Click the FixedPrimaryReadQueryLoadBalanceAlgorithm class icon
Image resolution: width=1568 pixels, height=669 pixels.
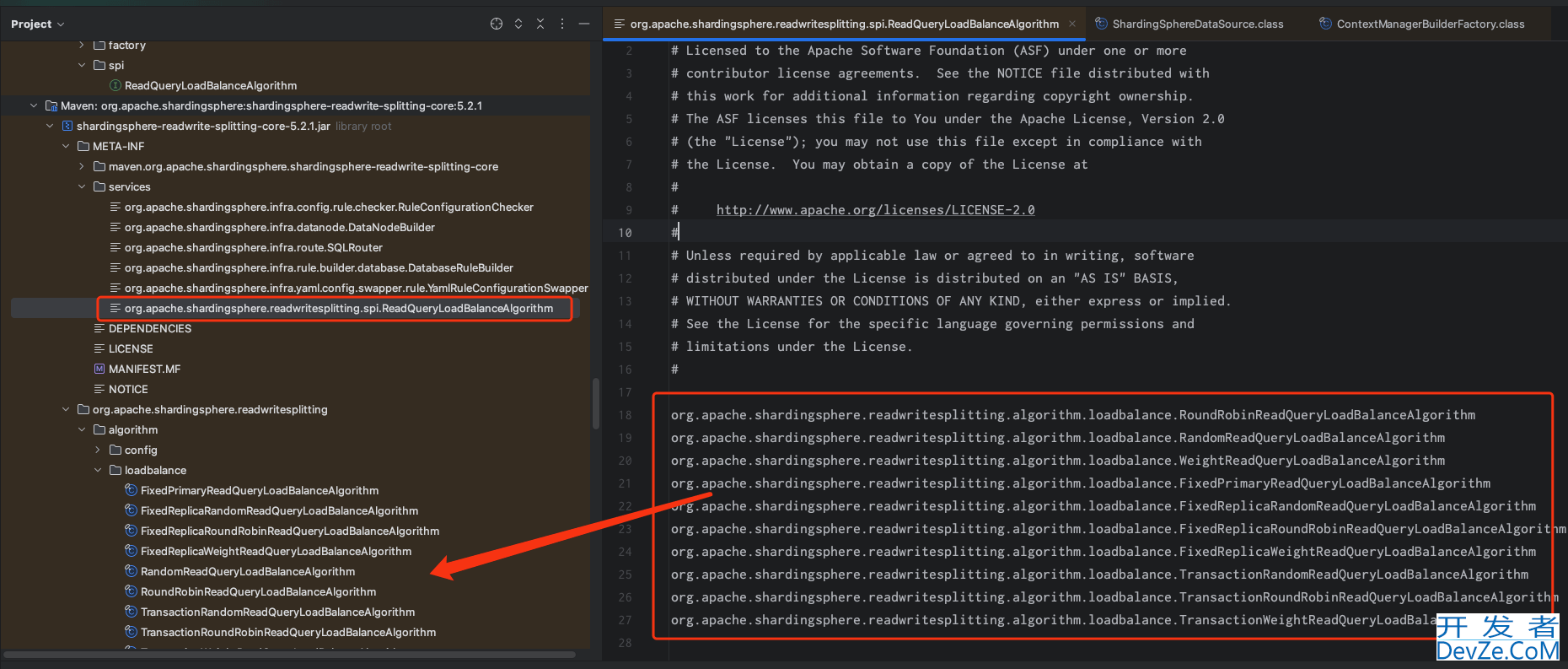131,490
